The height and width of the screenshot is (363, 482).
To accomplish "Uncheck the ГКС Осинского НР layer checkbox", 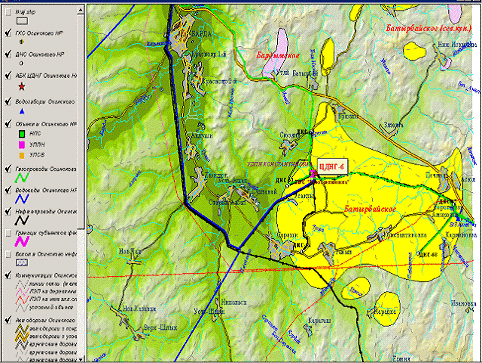I will pyautogui.click(x=8, y=33).
